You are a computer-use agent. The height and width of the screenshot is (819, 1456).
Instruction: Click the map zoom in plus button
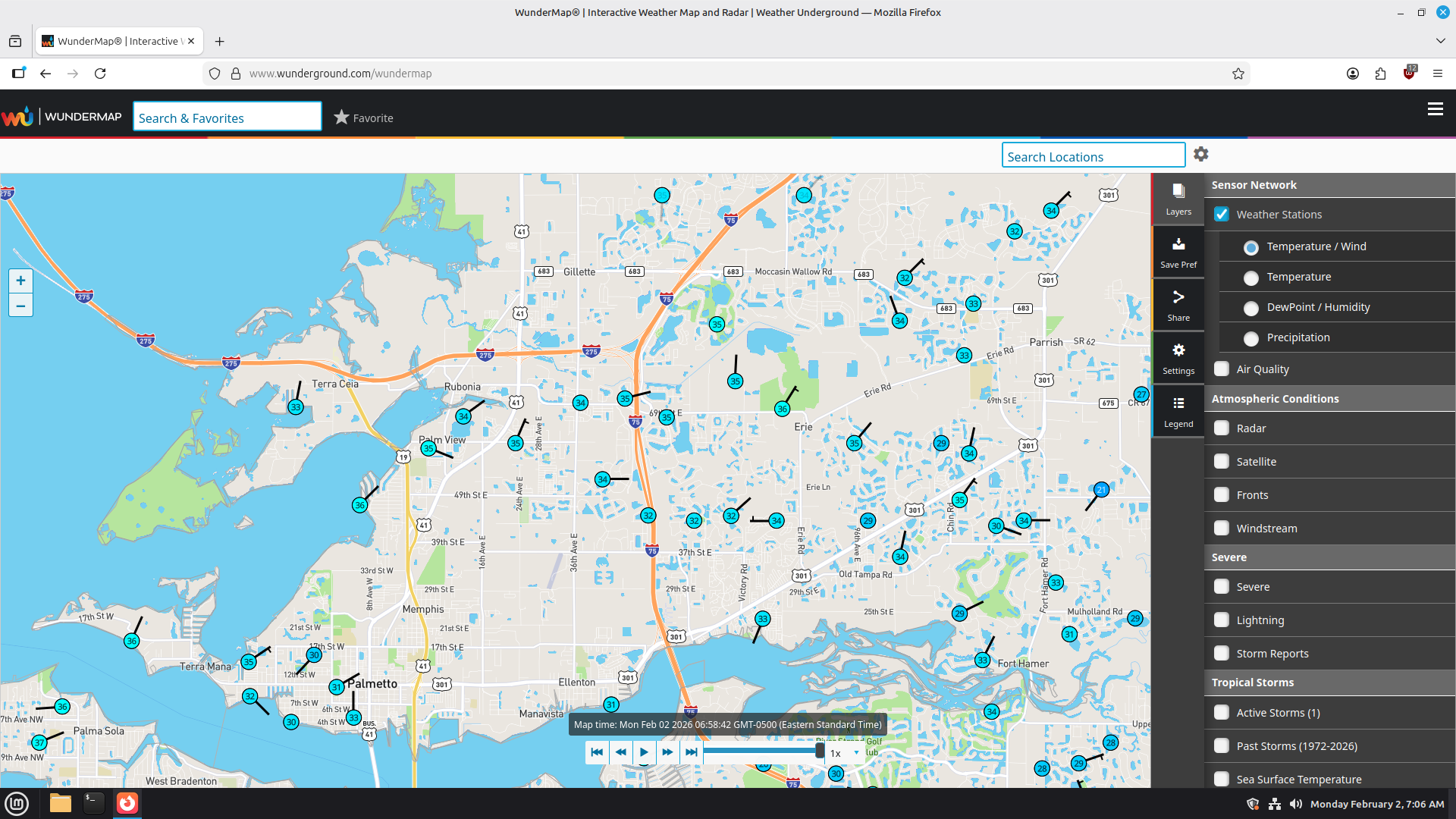pos(20,281)
